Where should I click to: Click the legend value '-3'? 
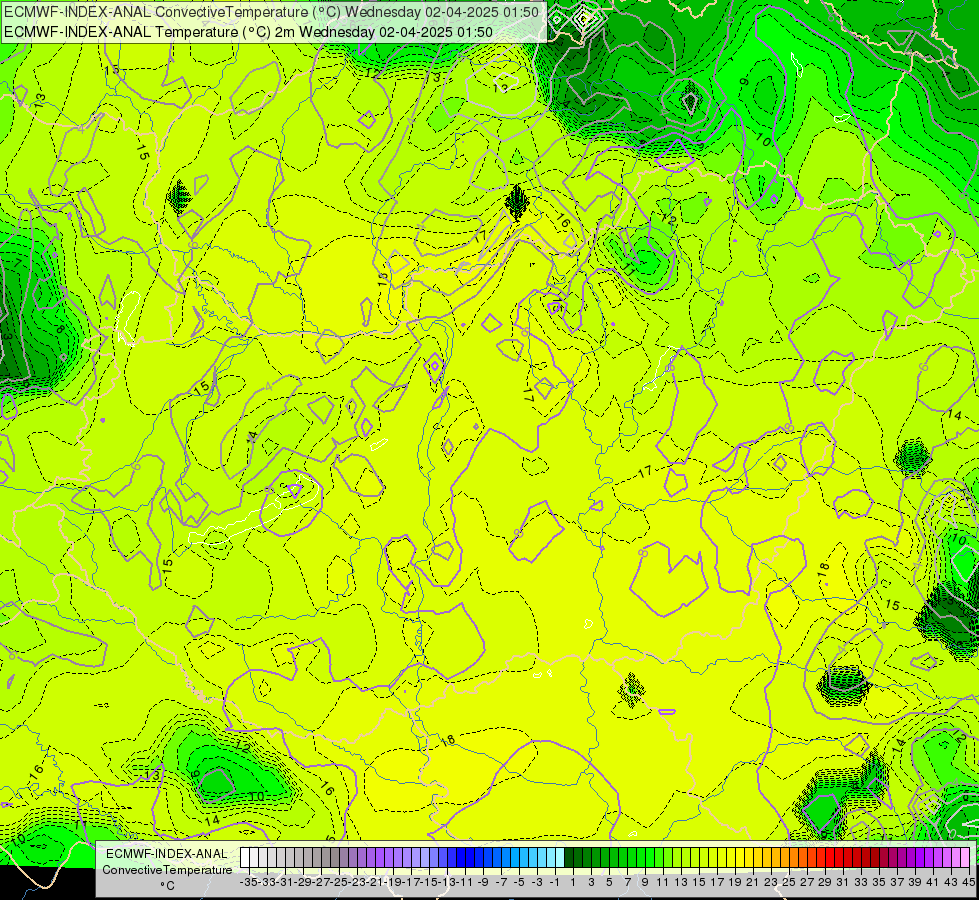tap(537, 883)
